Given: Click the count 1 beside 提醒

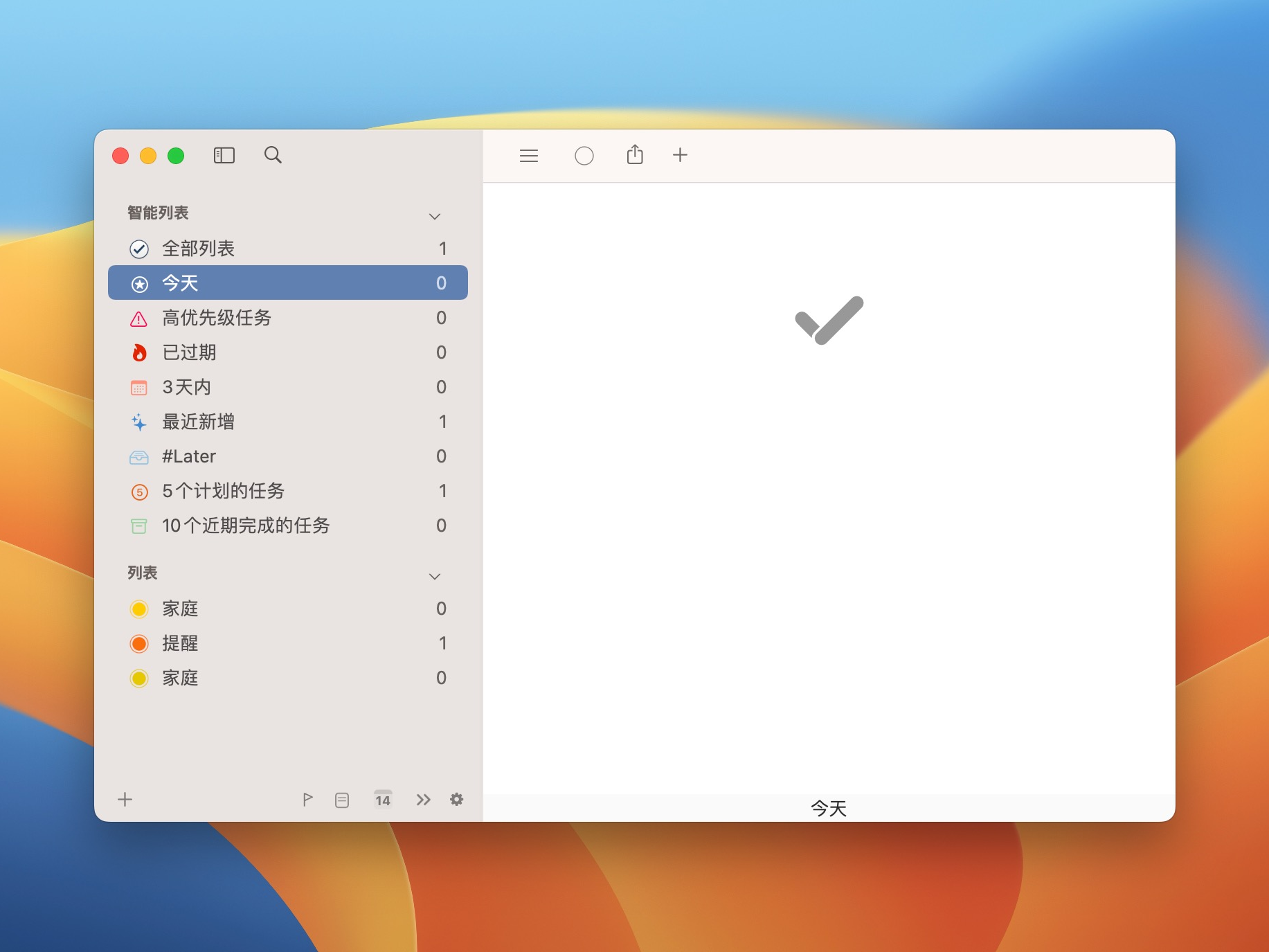Looking at the screenshot, I should pyautogui.click(x=442, y=643).
